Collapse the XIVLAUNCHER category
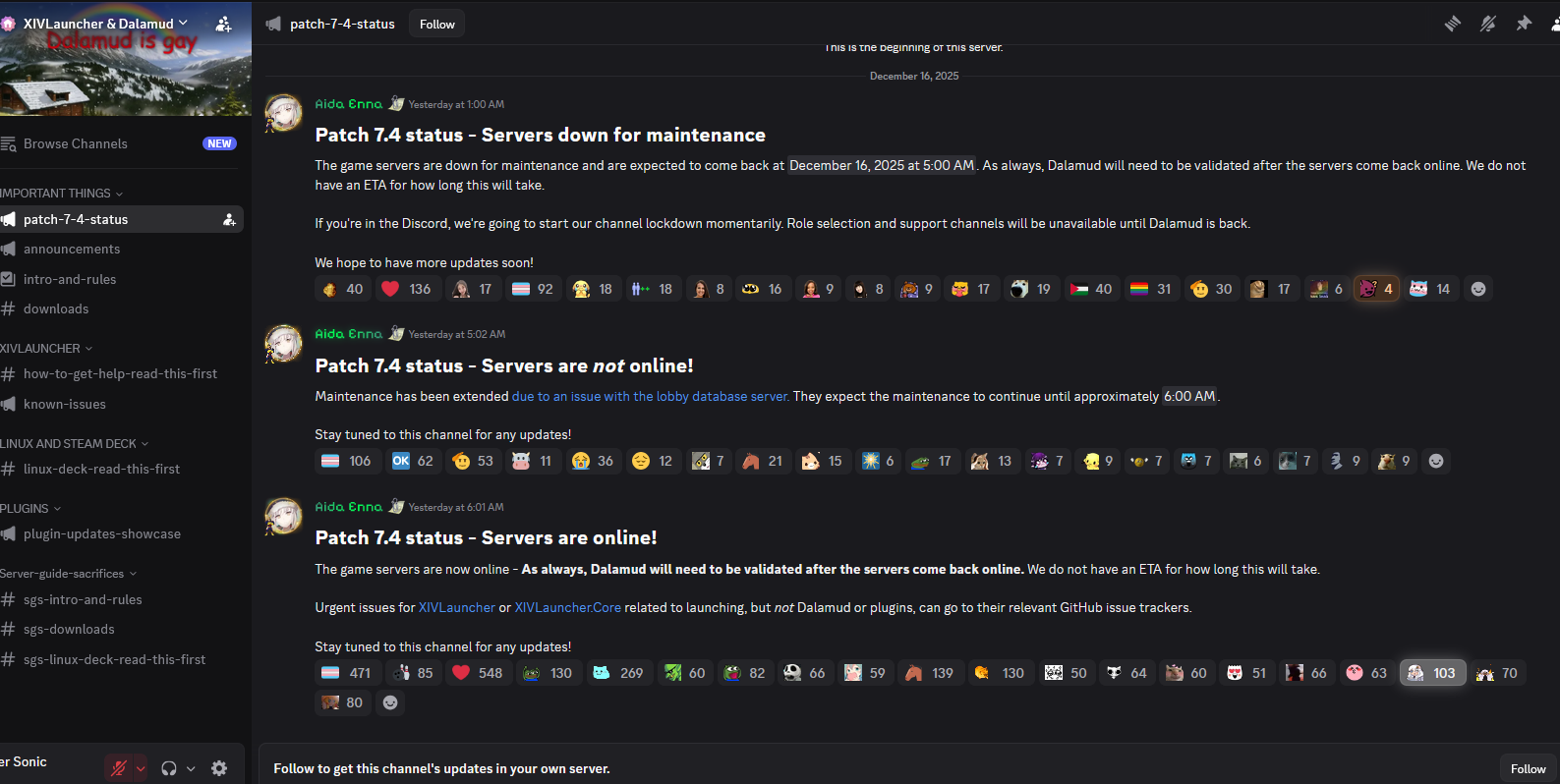 click(46, 349)
